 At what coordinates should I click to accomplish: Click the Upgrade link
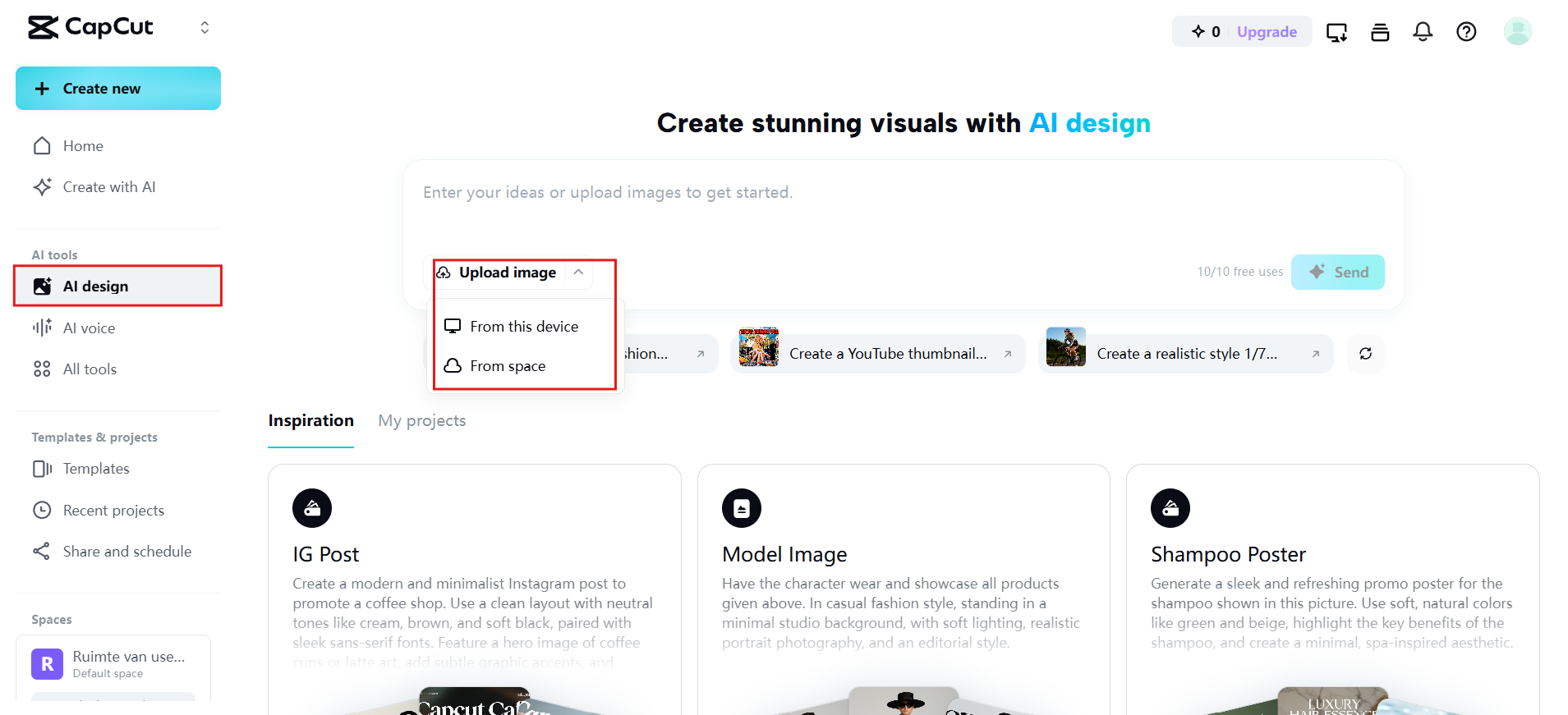[1267, 32]
